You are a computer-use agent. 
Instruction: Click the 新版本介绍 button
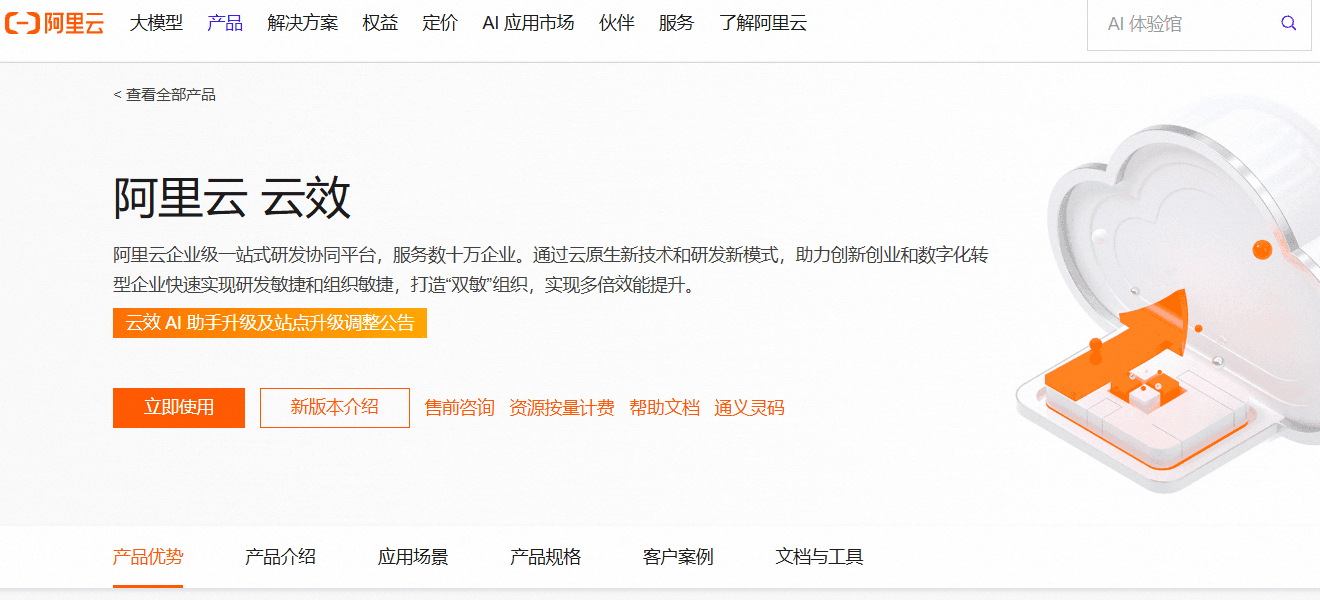click(335, 407)
